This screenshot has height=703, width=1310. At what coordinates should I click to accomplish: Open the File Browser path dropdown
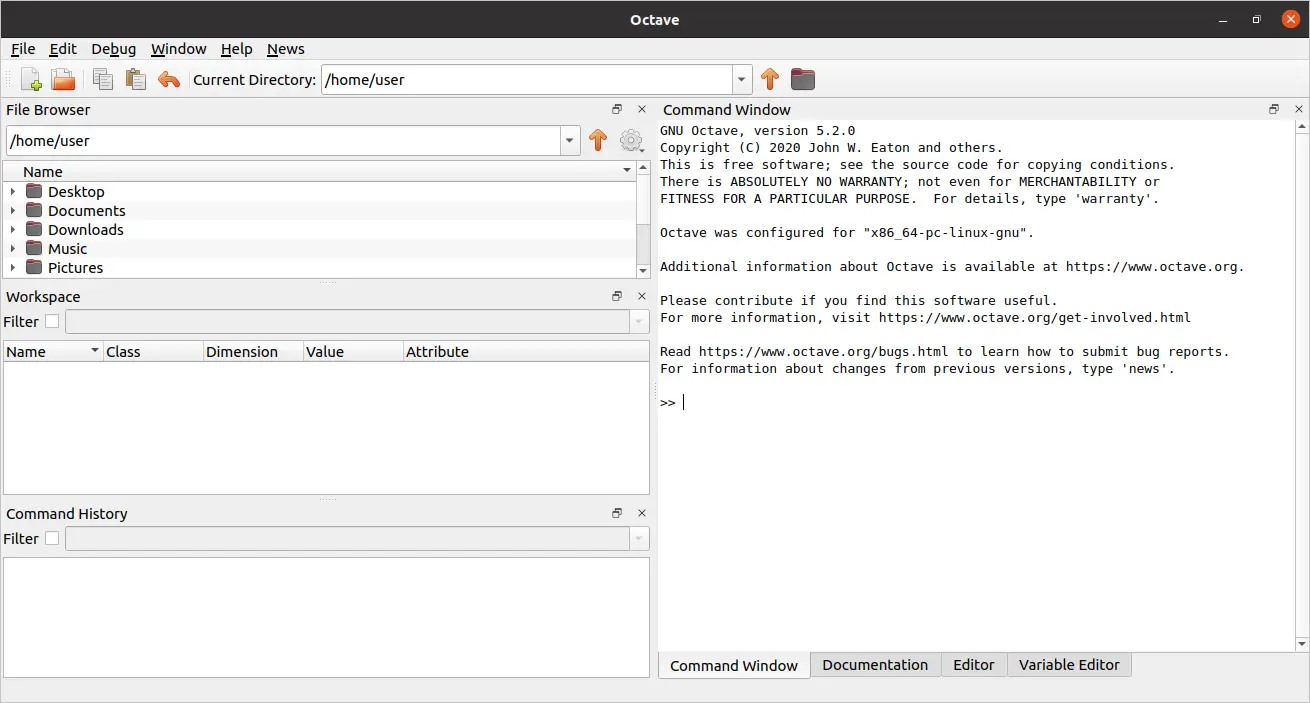(569, 141)
